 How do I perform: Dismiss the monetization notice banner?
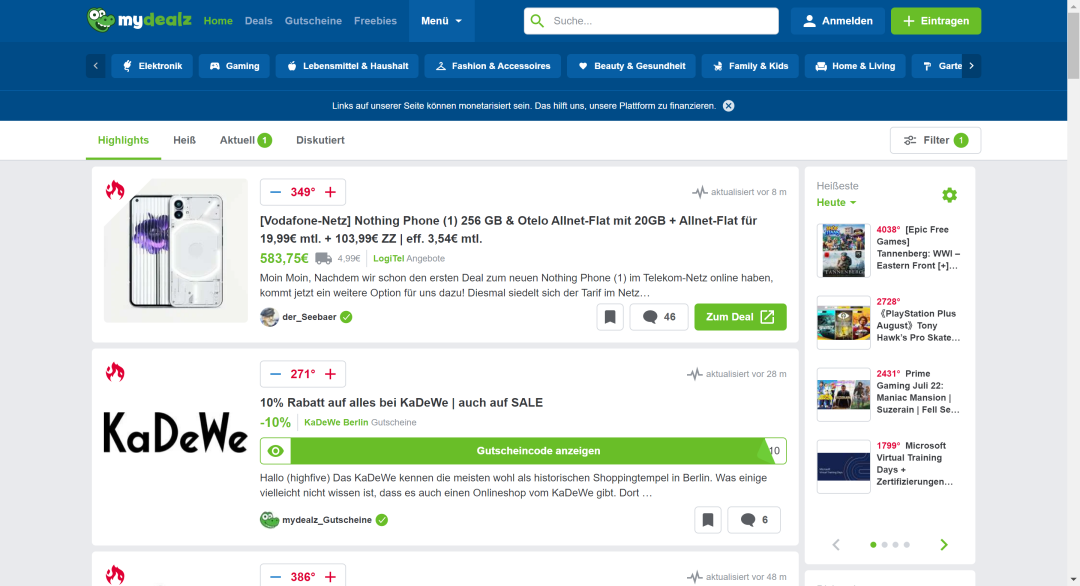pos(729,106)
